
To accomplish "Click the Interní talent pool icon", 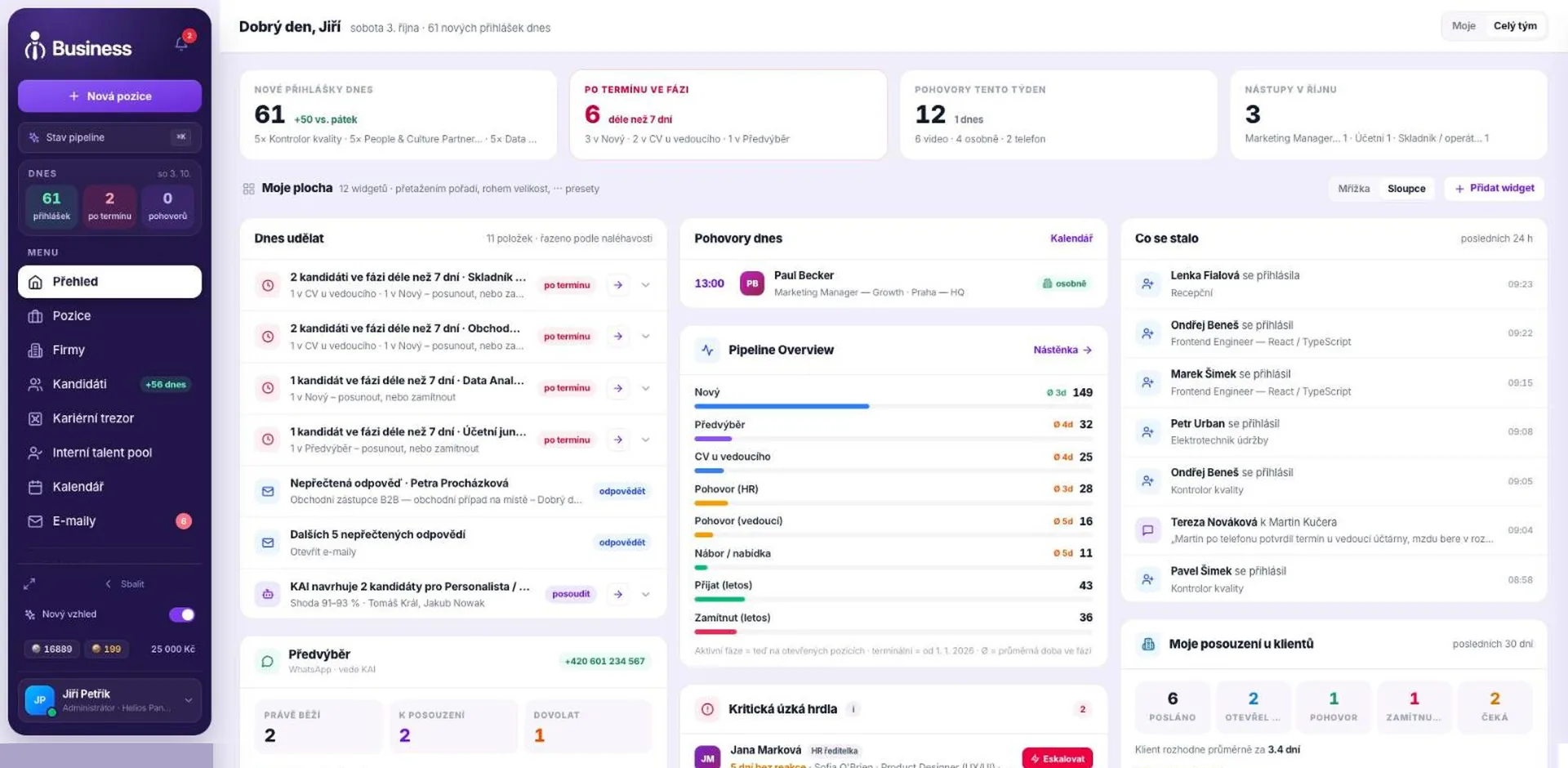I will click(x=35, y=453).
